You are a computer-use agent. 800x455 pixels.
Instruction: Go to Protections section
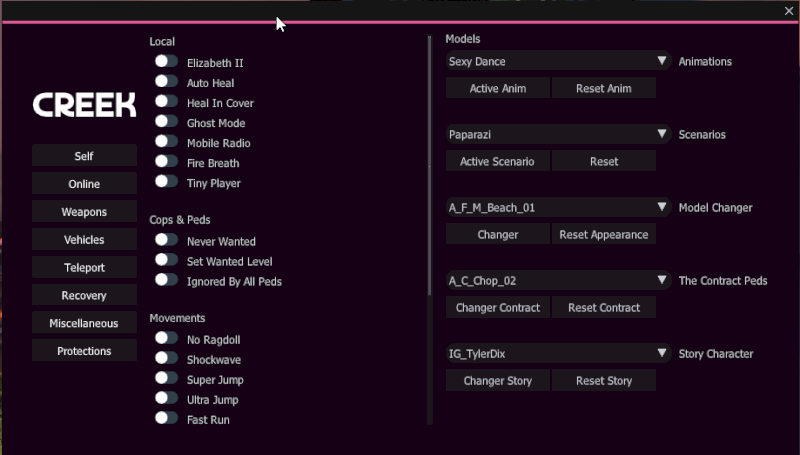click(84, 351)
